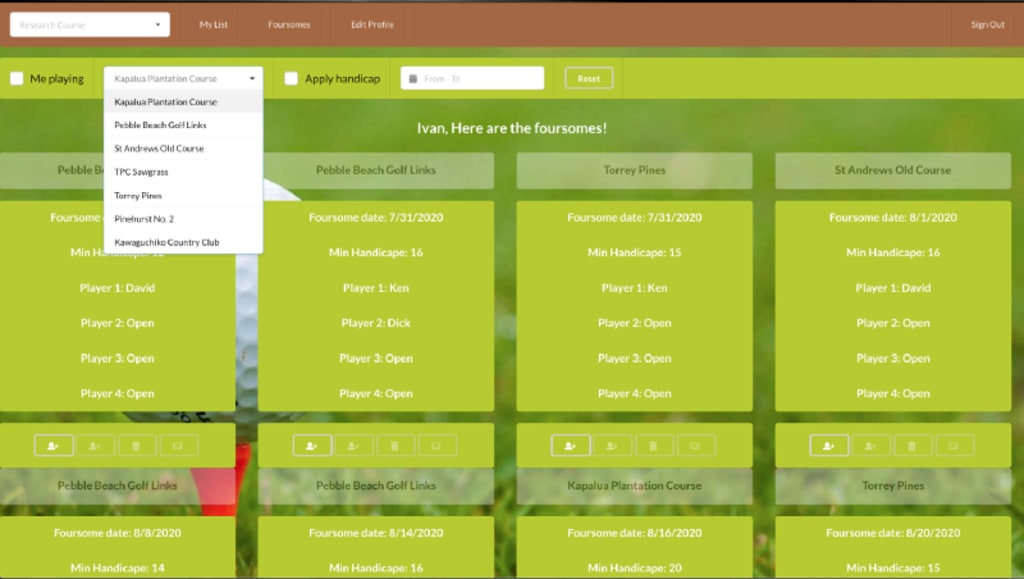
Task: Open the Research Course dropdown
Action: [90, 25]
